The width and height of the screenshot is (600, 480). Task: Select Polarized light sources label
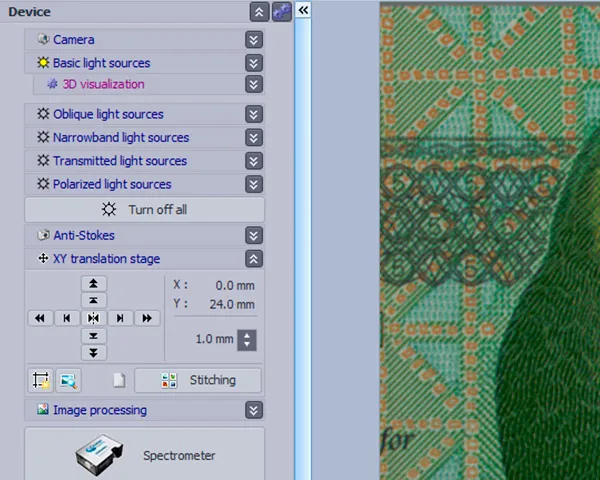pyautogui.click(x=112, y=184)
